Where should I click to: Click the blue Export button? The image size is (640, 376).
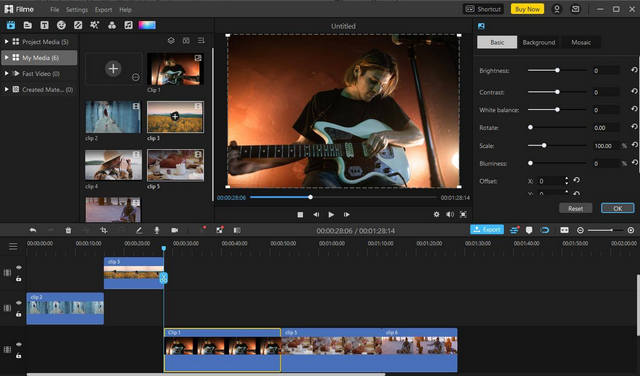(x=487, y=230)
